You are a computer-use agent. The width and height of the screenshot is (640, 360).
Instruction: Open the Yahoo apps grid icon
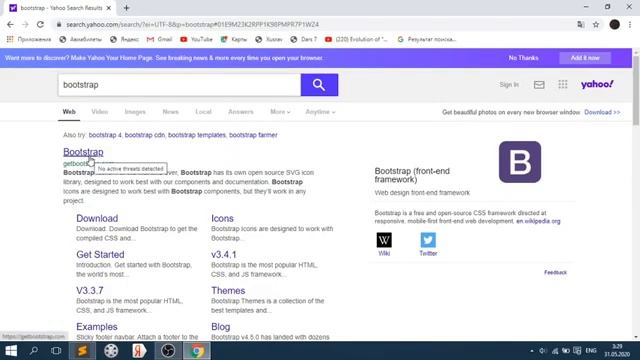point(563,84)
